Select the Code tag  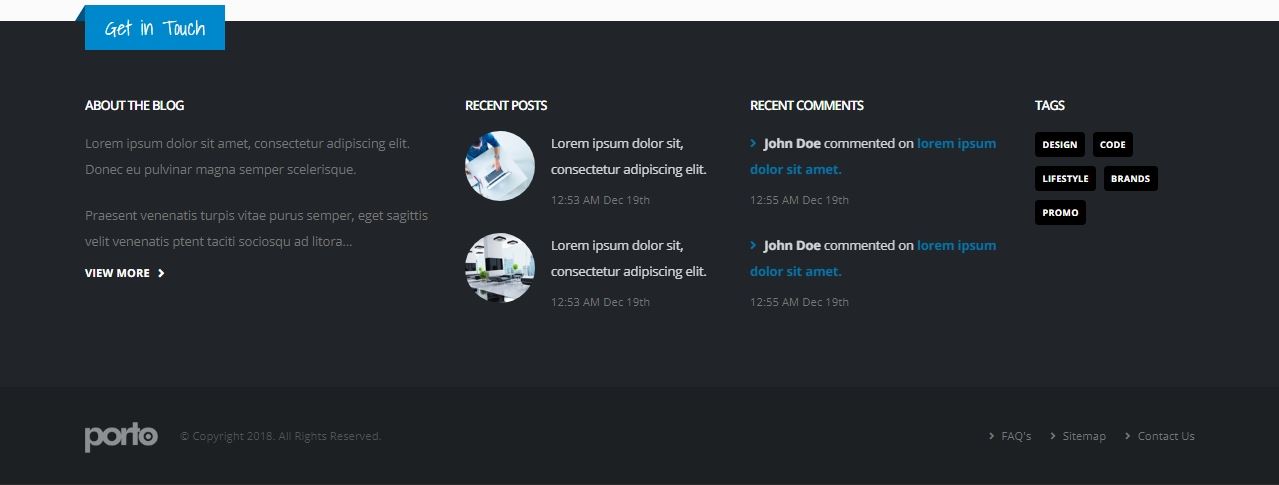[x=1112, y=145]
